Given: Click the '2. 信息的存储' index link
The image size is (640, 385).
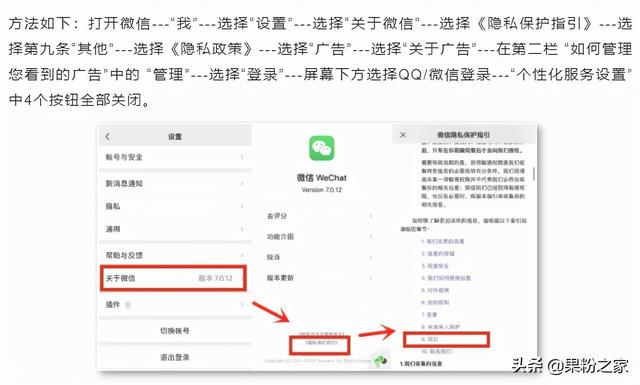Looking at the screenshot, I should (x=438, y=254).
